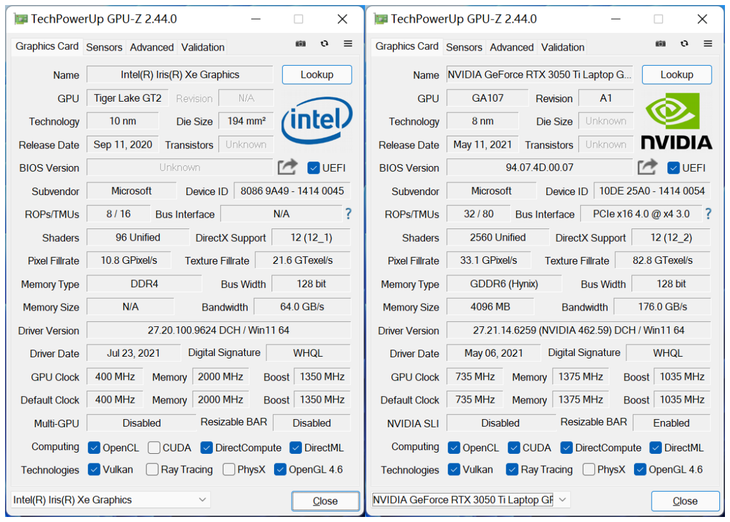Click the Intel logo image
730x522 pixels.
(316, 121)
